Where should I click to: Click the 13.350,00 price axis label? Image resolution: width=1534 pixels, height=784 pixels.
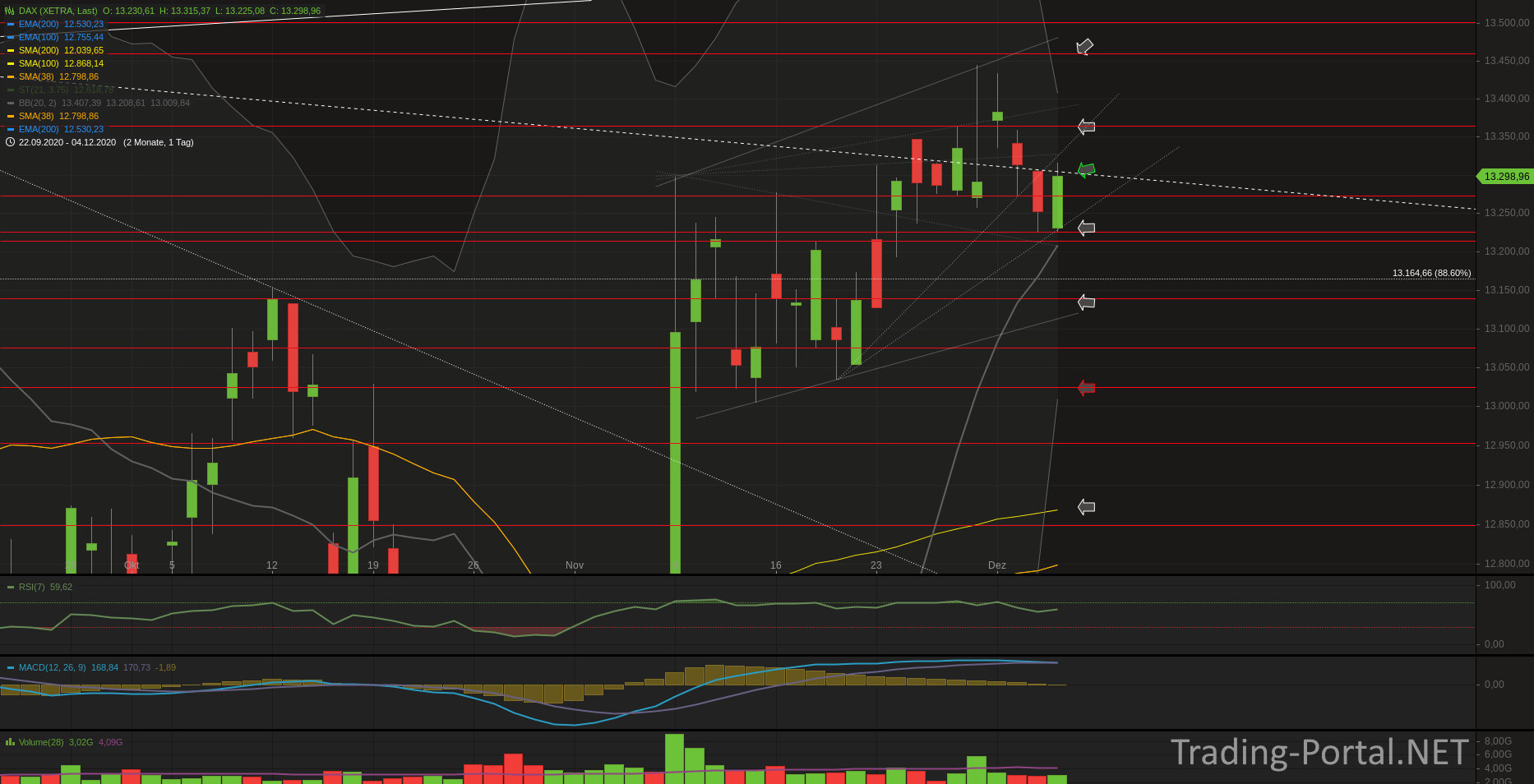tap(1507, 136)
